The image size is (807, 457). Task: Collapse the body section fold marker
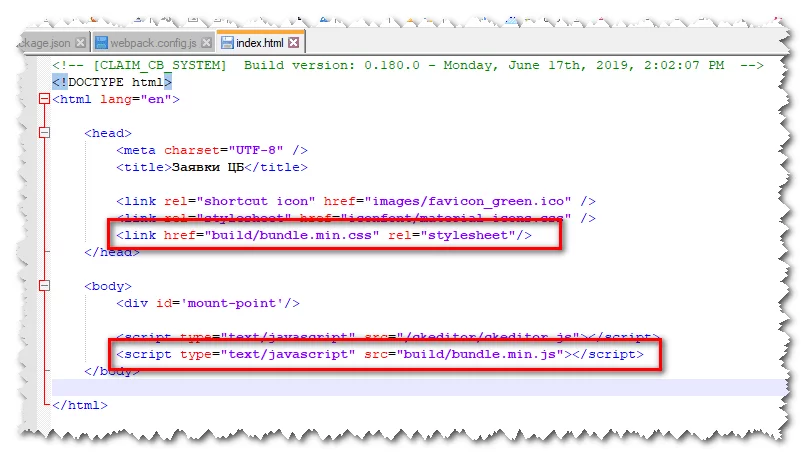[x=42, y=286]
